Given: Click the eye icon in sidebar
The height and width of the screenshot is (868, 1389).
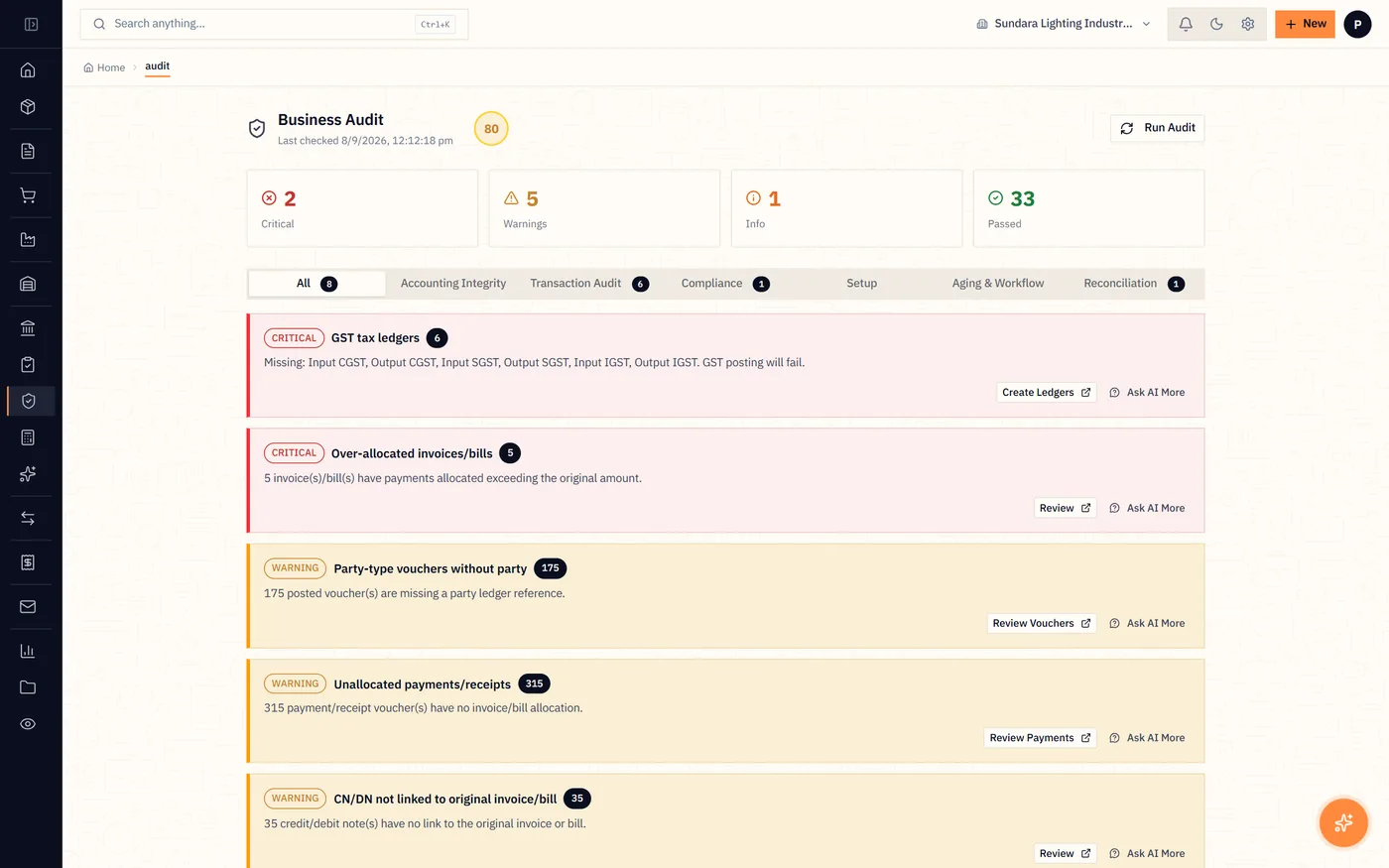Looking at the screenshot, I should point(28,724).
